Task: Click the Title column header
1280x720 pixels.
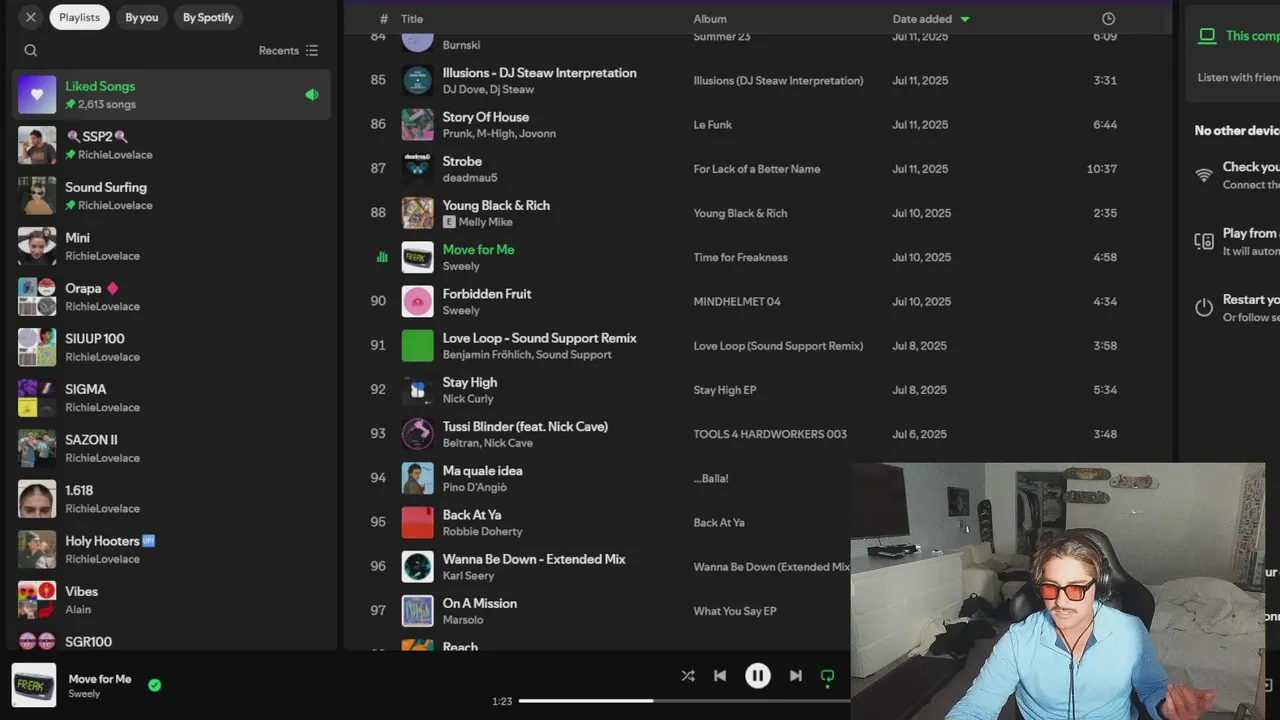Action: [412, 19]
